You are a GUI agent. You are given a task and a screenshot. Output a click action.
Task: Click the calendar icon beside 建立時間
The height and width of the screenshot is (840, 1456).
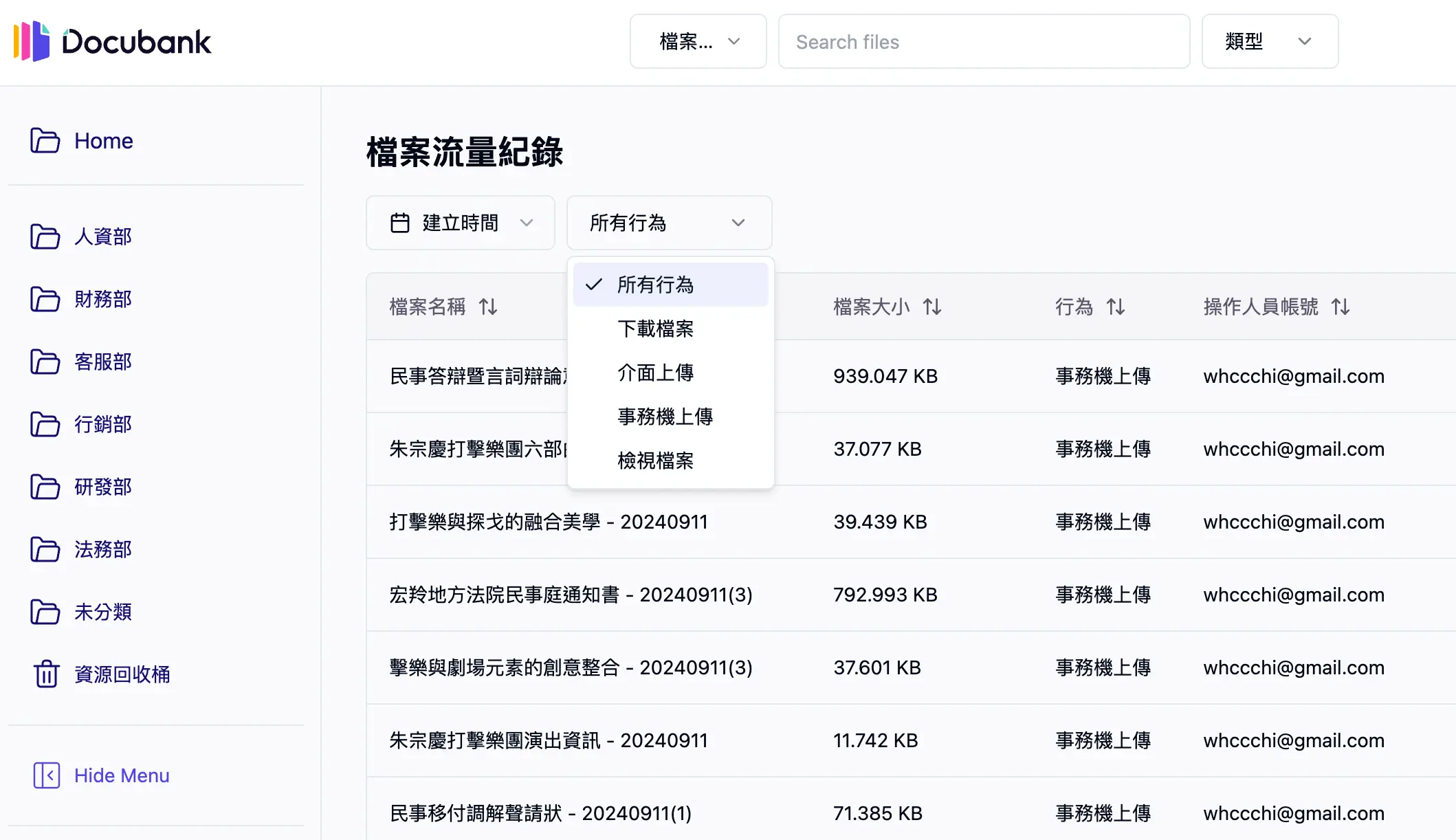click(x=401, y=222)
